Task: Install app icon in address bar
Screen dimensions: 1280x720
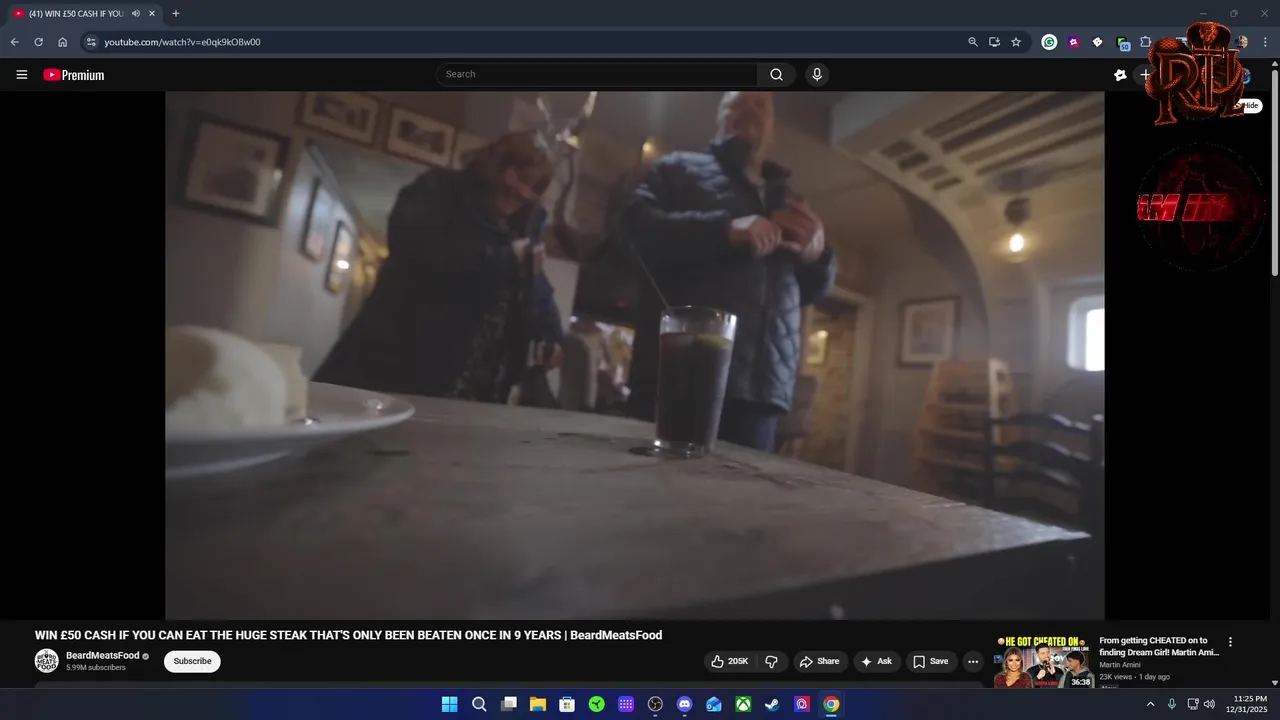Action: [x=994, y=42]
